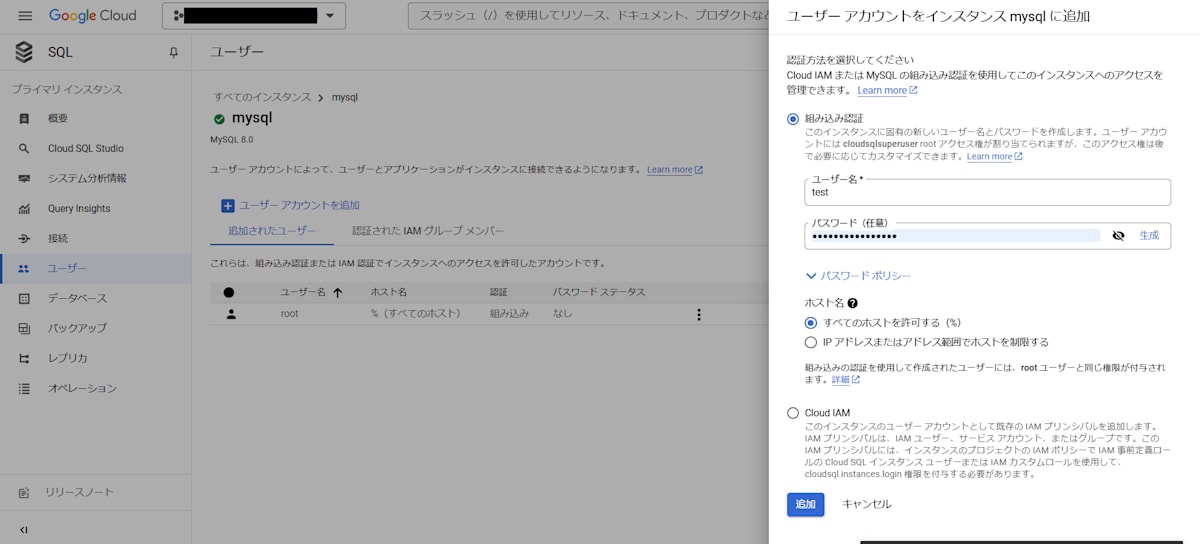
Task: Open the 詳細 link about root privileges
Action: [846, 380]
